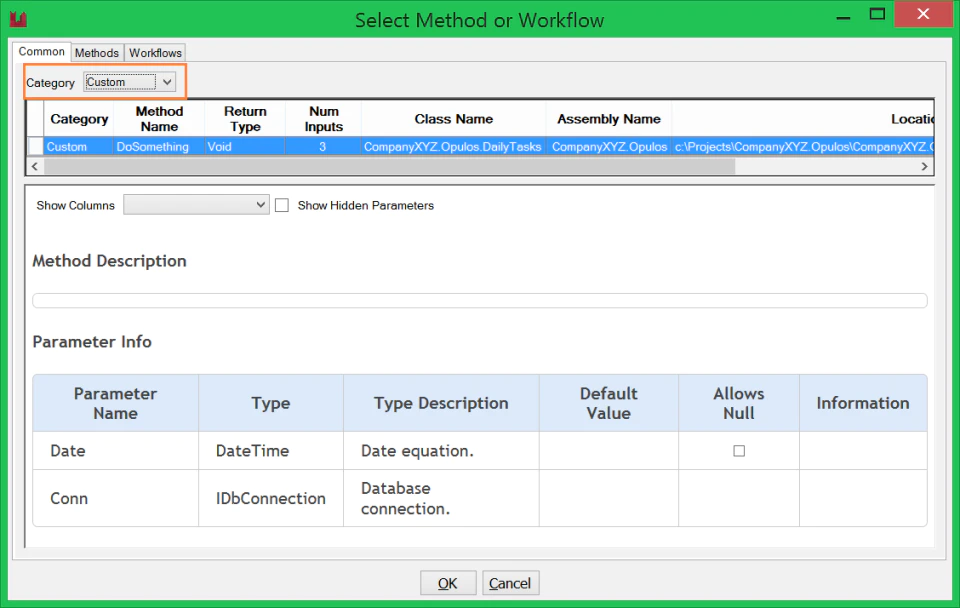The width and height of the screenshot is (960, 608).
Task: Open the Category dropdown arrow
Action: pos(167,82)
